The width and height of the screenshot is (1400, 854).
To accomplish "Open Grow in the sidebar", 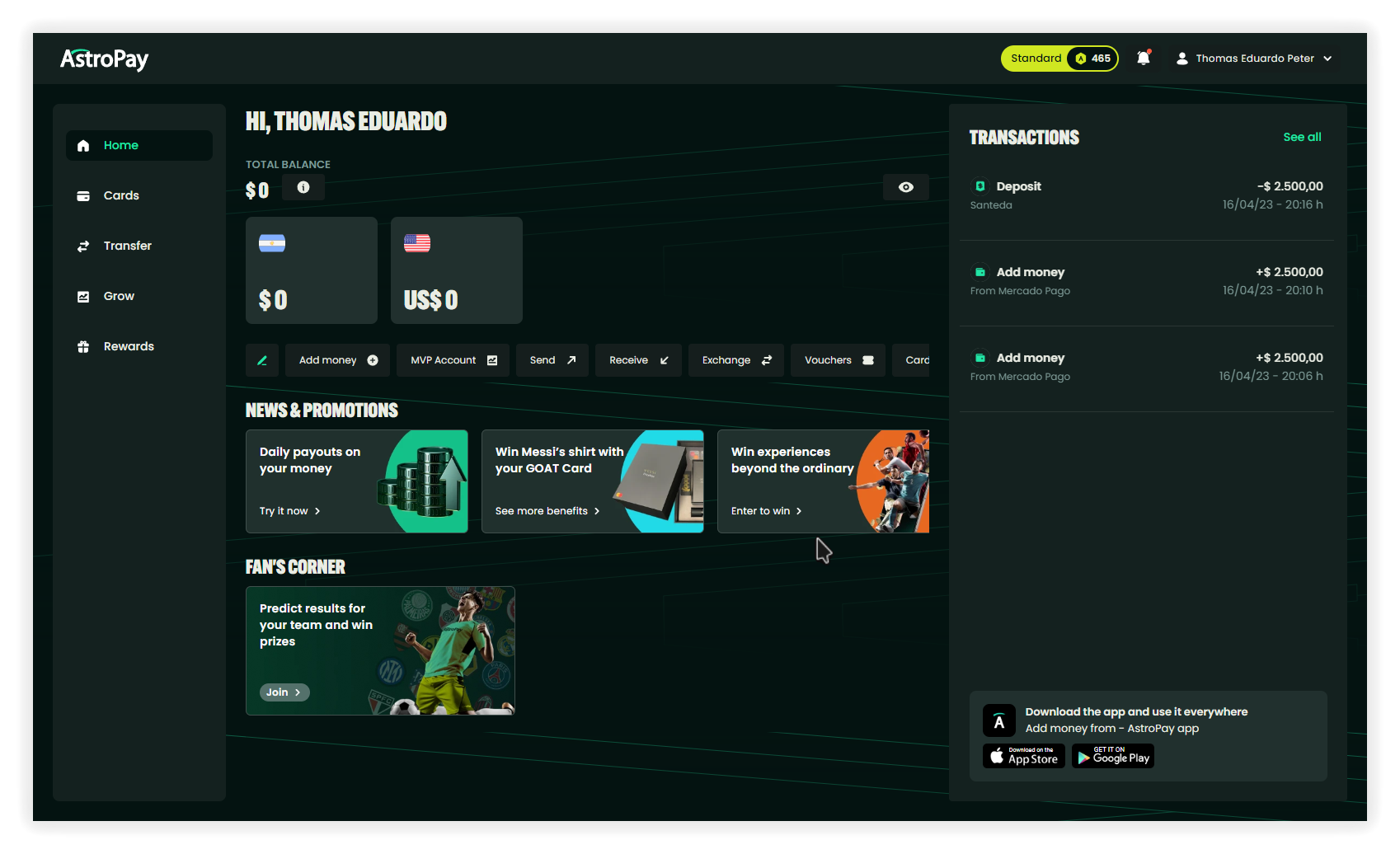I will click(139, 296).
